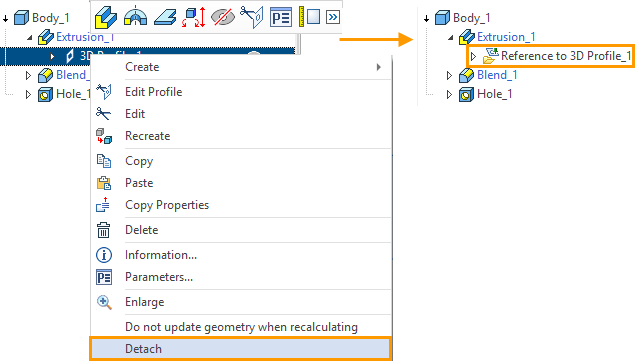Click the down arrow beside left Body_1

coord(6,19)
